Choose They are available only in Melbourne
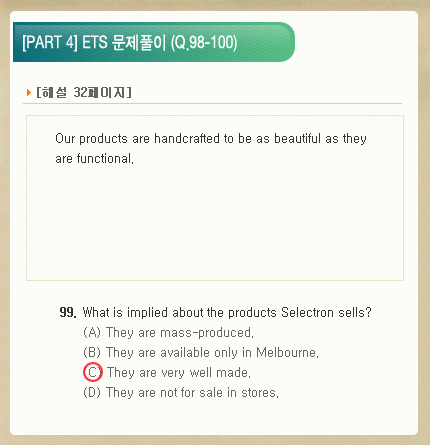430x445 pixels. (x=212, y=353)
